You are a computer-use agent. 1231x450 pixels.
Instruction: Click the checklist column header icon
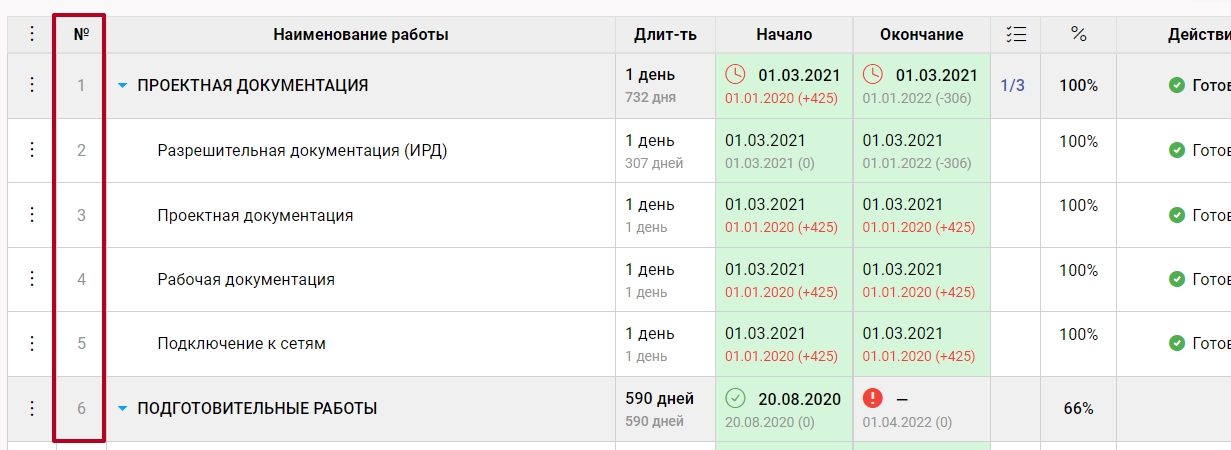tap(1015, 34)
